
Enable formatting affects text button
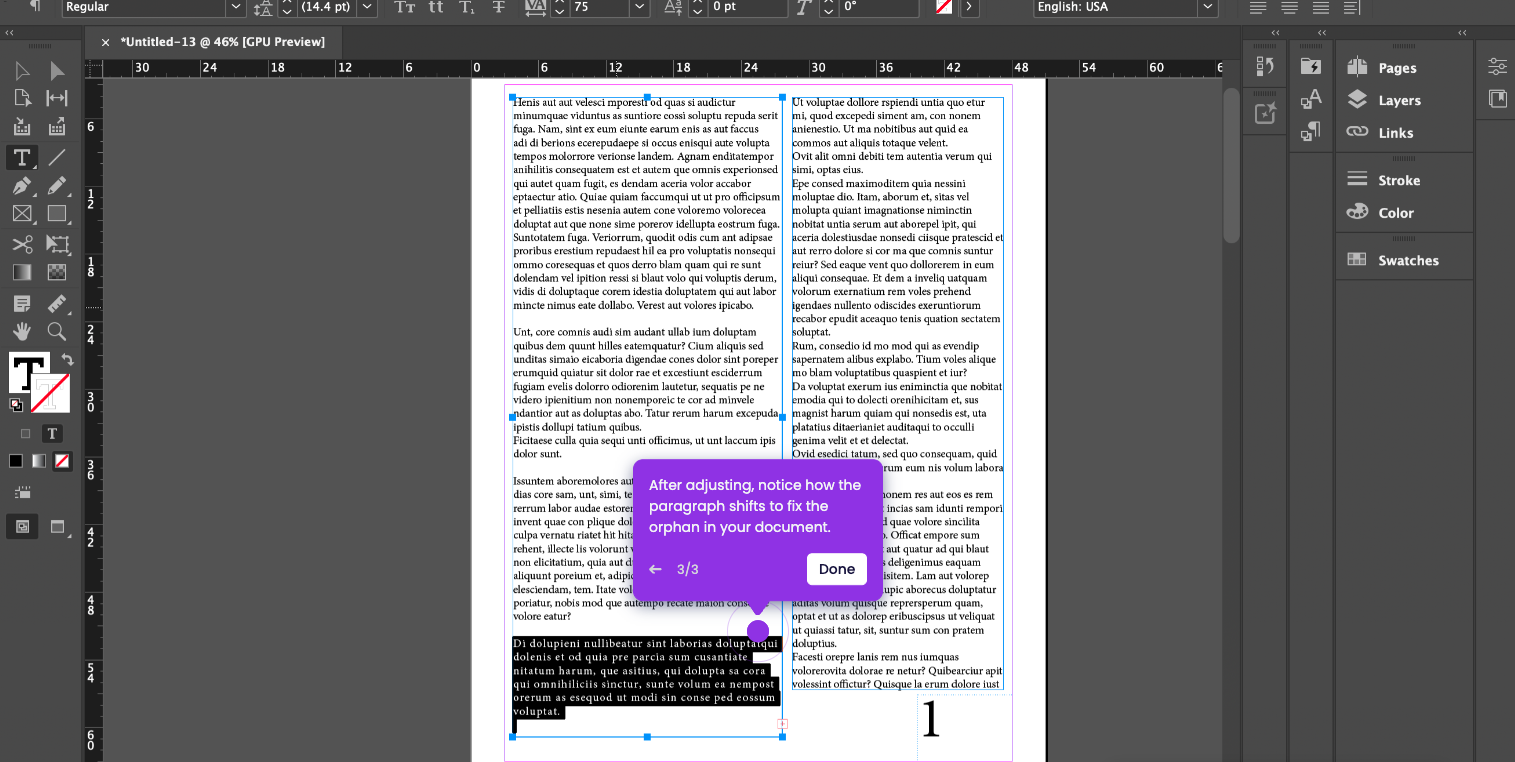click(x=52, y=433)
